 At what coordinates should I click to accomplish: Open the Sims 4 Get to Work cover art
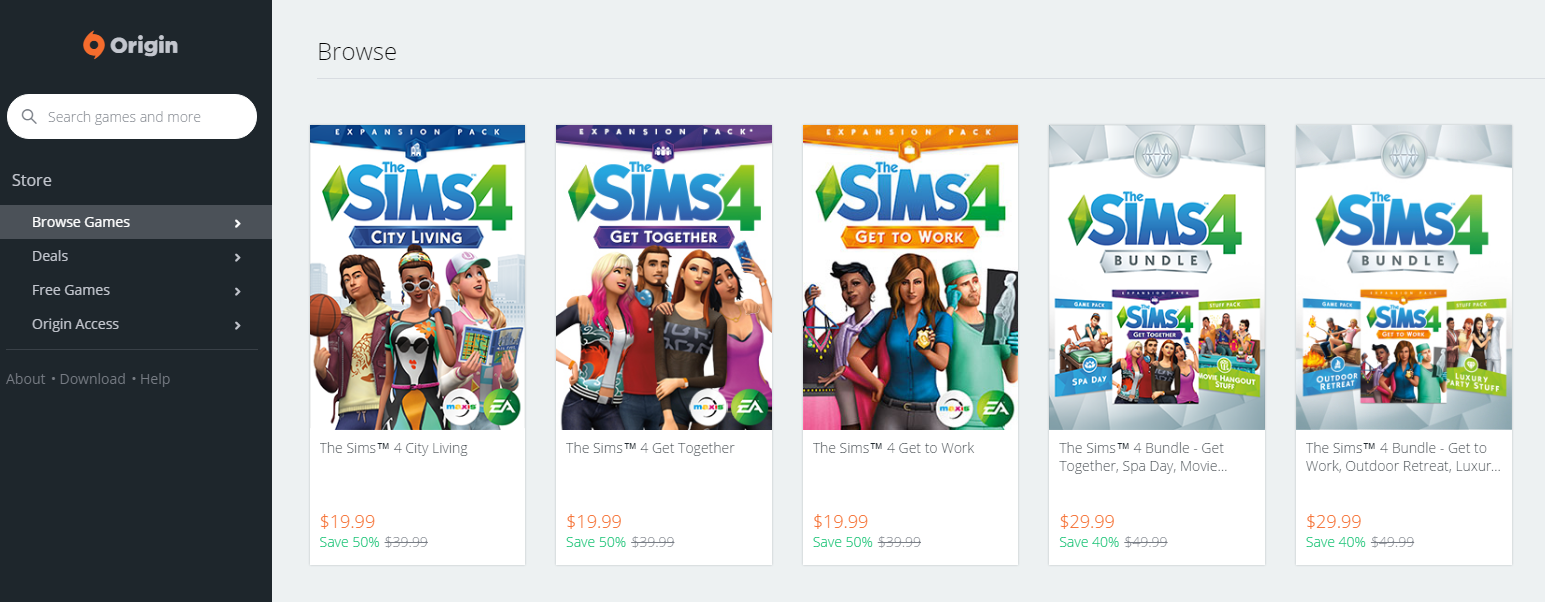[911, 277]
